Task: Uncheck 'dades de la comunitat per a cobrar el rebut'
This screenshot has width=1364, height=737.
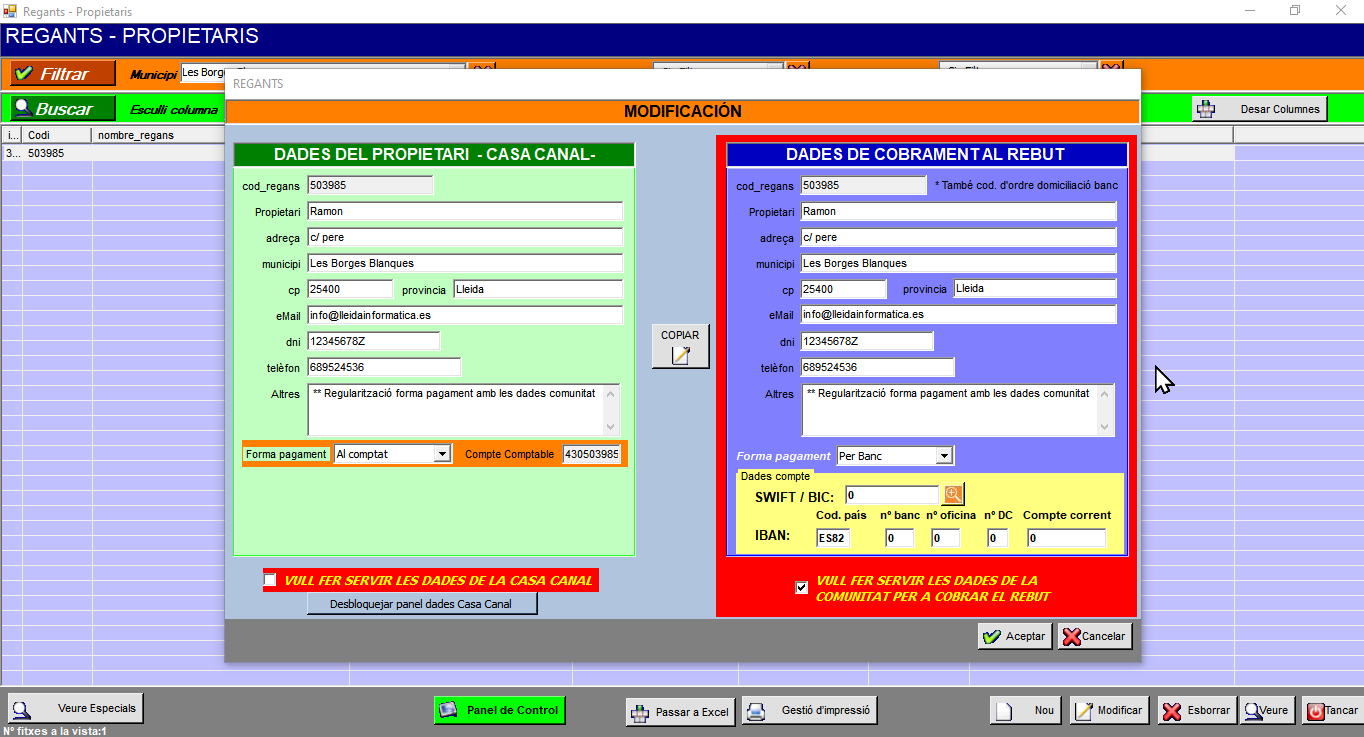Action: pyautogui.click(x=801, y=587)
